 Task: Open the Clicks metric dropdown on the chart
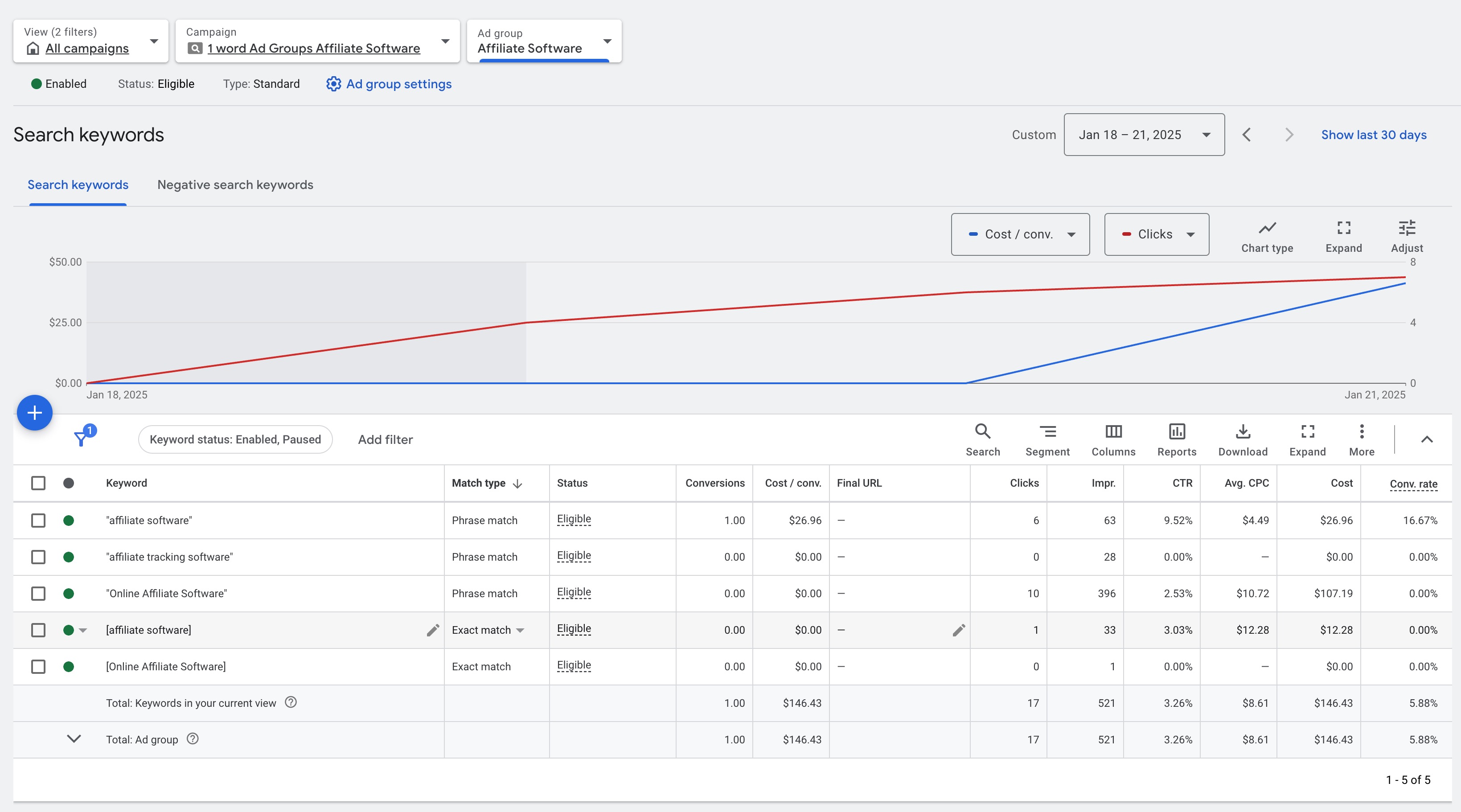tap(1156, 234)
